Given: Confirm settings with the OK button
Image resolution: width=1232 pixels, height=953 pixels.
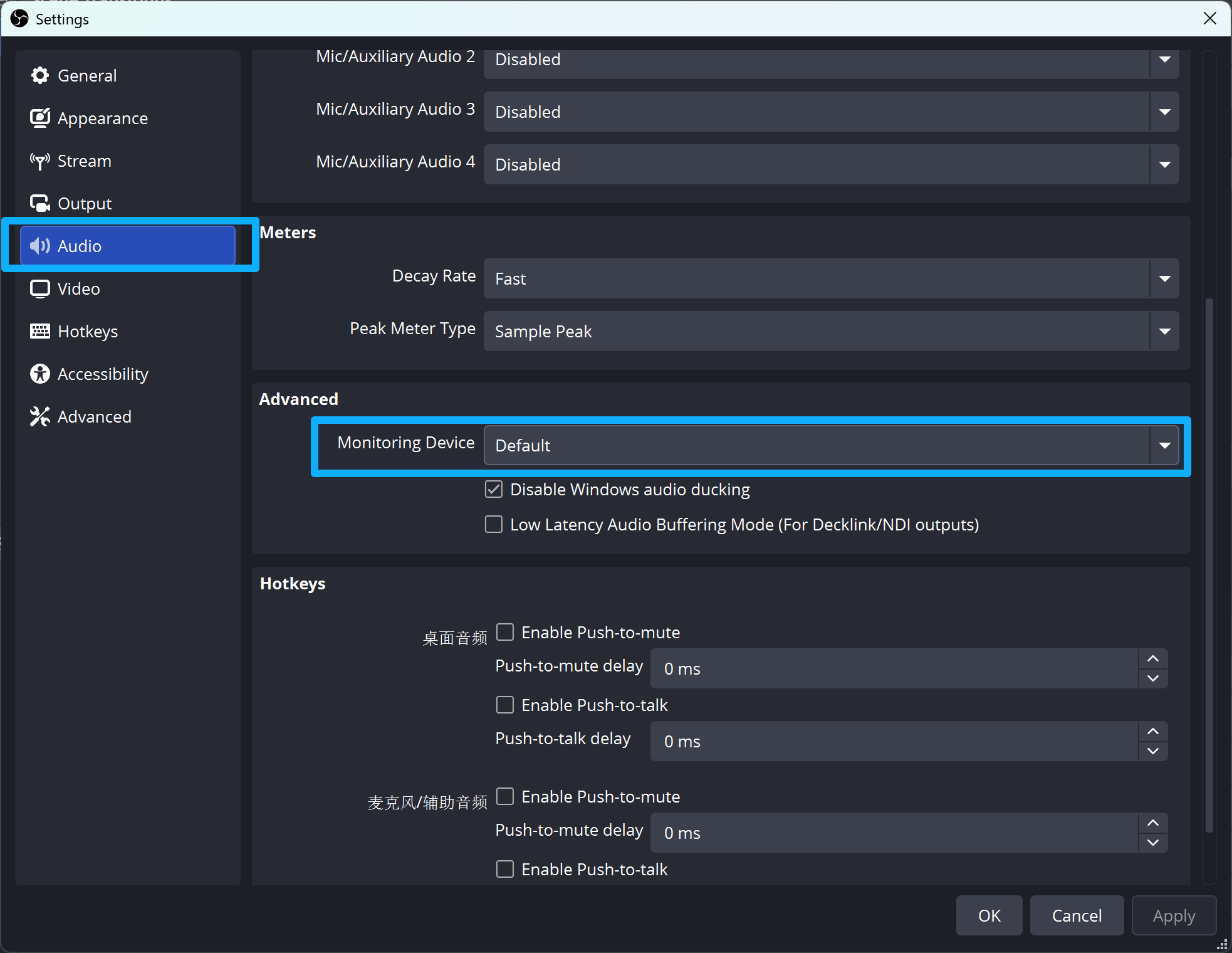Looking at the screenshot, I should (989, 915).
